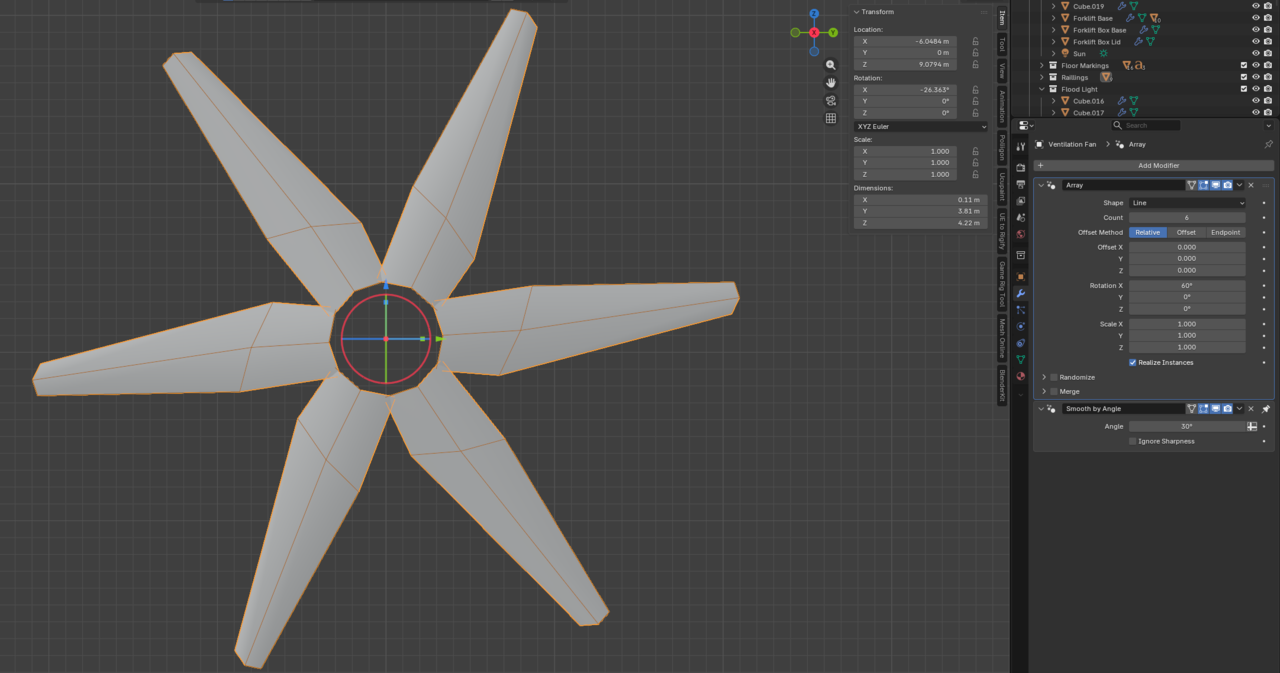Open the XYZ Euler rotation mode dropdown
The height and width of the screenshot is (673, 1280).
pos(920,127)
